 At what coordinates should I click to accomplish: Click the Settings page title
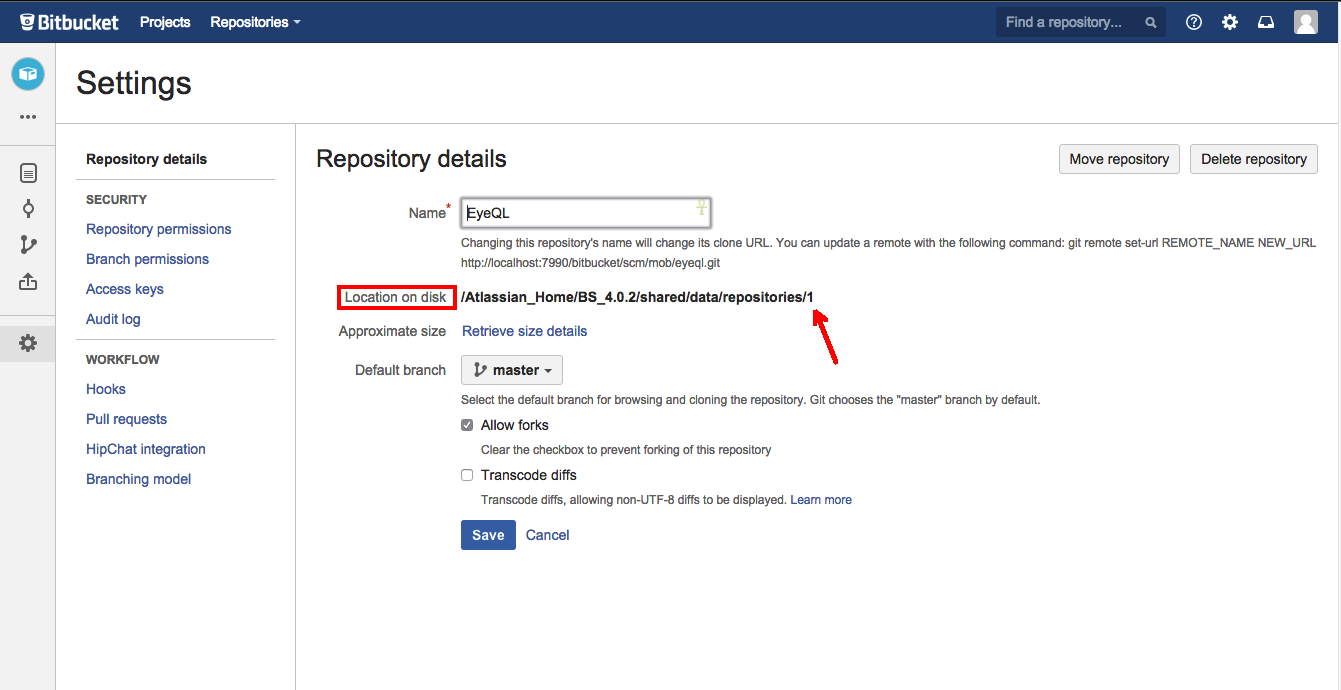[134, 83]
